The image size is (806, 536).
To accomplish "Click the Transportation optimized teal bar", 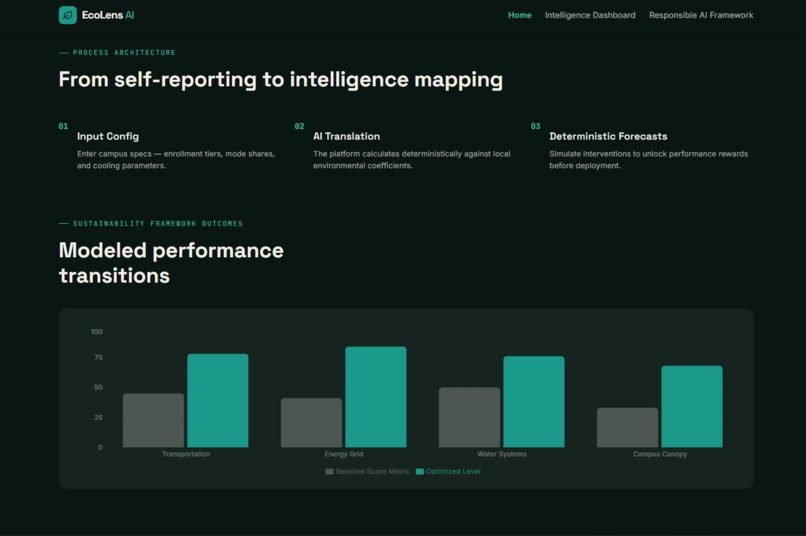I will (x=217, y=400).
